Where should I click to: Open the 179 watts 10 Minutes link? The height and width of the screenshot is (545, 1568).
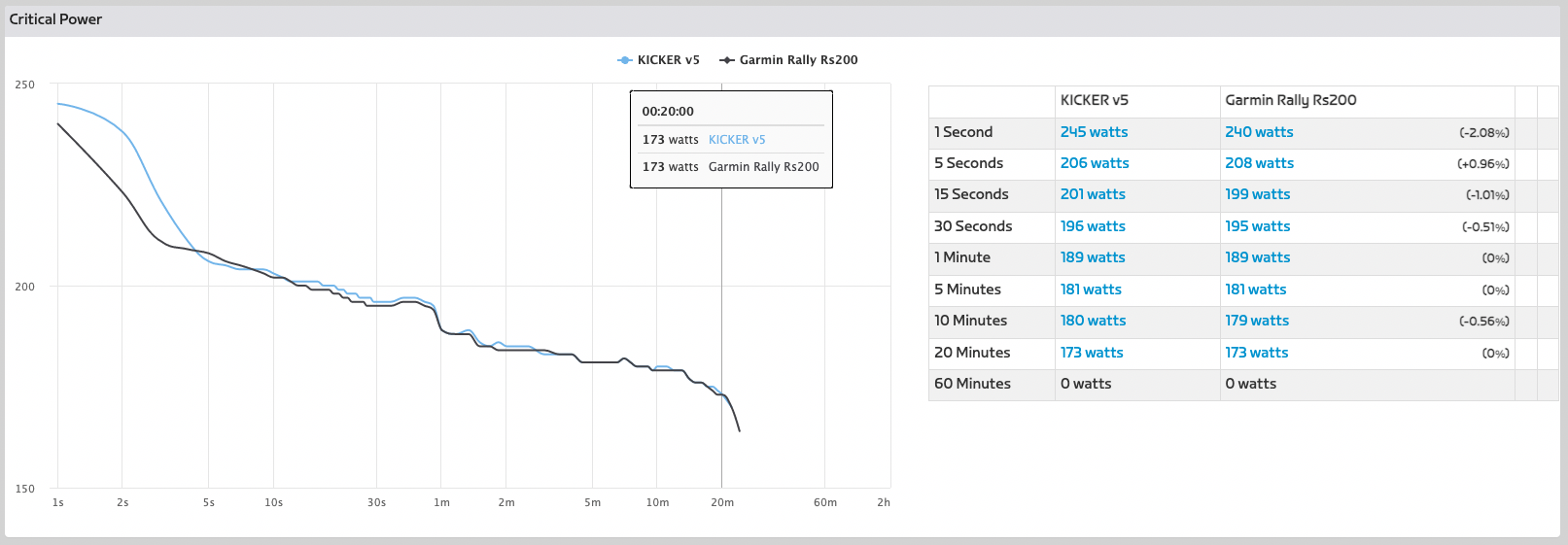coord(1257,321)
